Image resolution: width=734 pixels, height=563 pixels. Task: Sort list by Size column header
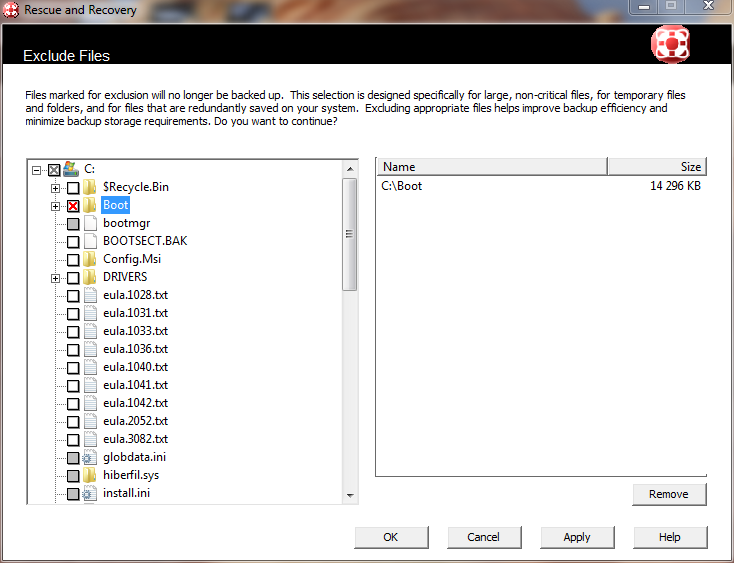[x=656, y=167]
